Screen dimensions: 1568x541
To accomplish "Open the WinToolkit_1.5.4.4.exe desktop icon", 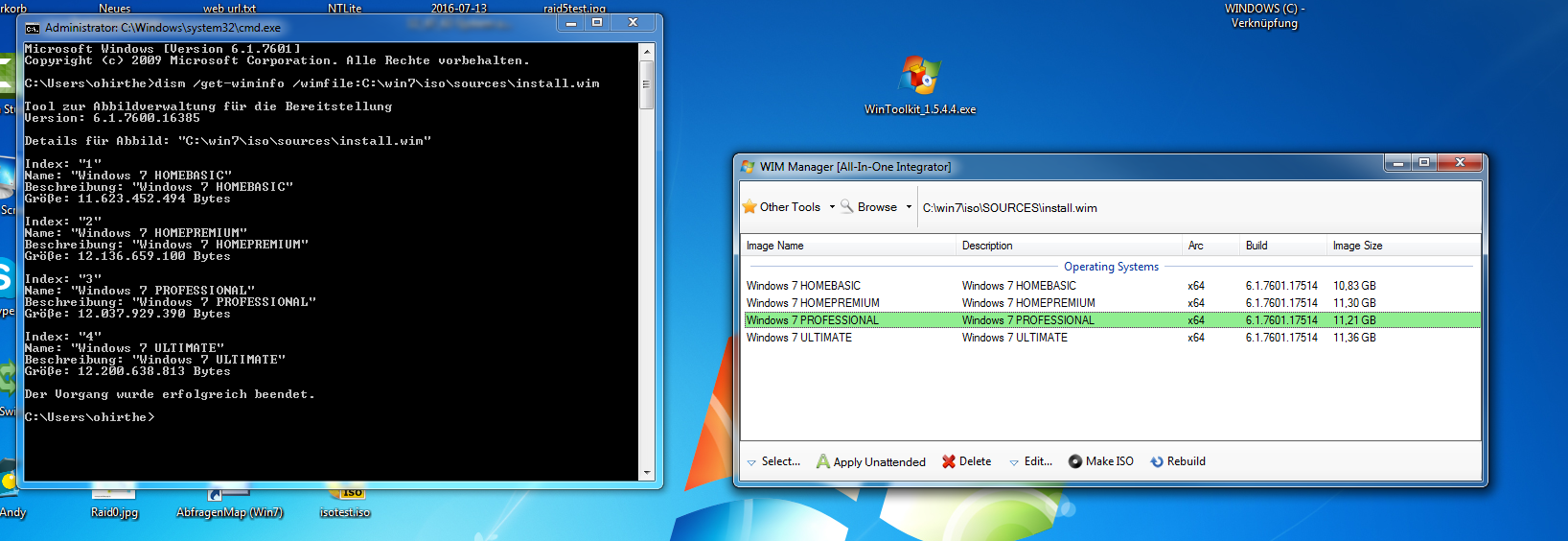I will pyautogui.click(x=920, y=84).
